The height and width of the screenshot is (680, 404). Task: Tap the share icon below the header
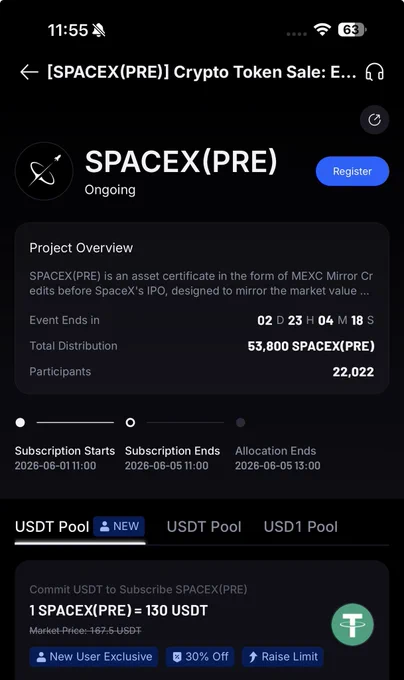375,120
